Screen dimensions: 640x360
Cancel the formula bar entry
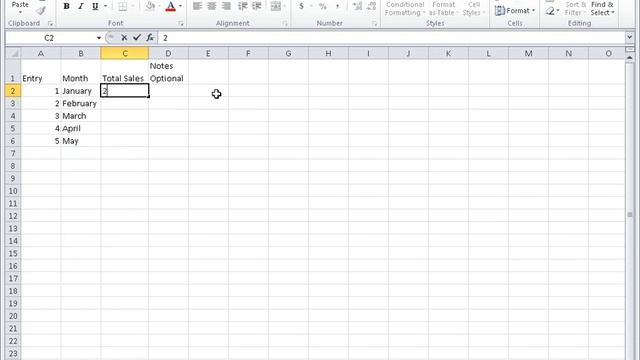(124, 38)
